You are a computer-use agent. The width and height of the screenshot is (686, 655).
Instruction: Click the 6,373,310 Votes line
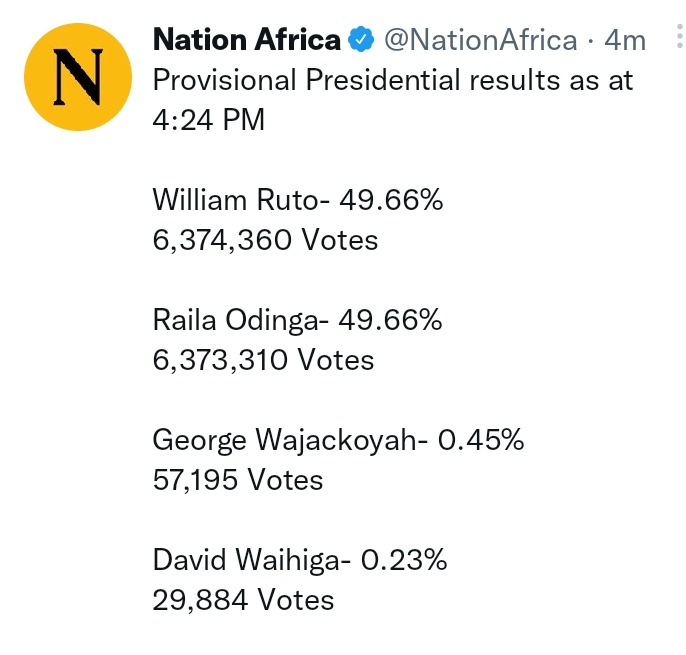click(263, 360)
